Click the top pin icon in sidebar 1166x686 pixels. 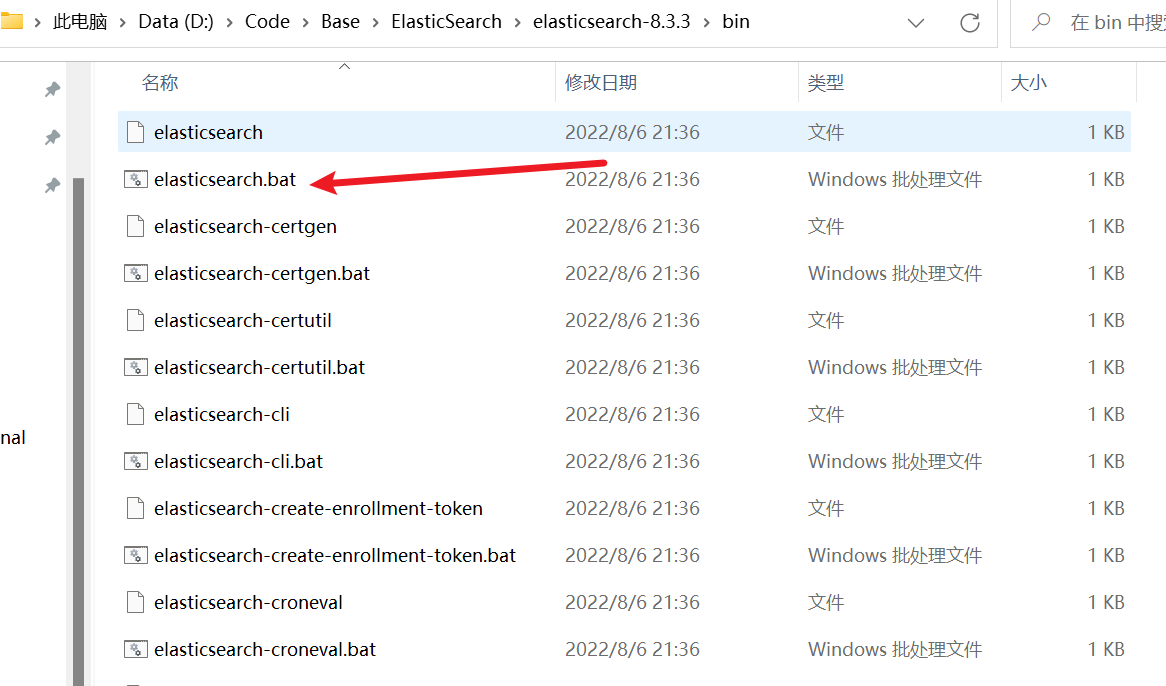pos(52,90)
